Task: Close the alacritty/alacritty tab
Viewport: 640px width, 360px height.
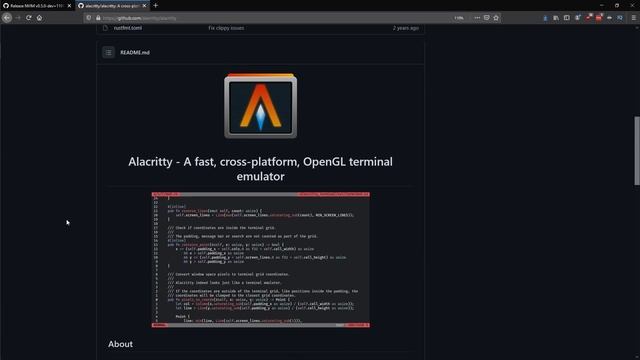Action: [144, 6]
